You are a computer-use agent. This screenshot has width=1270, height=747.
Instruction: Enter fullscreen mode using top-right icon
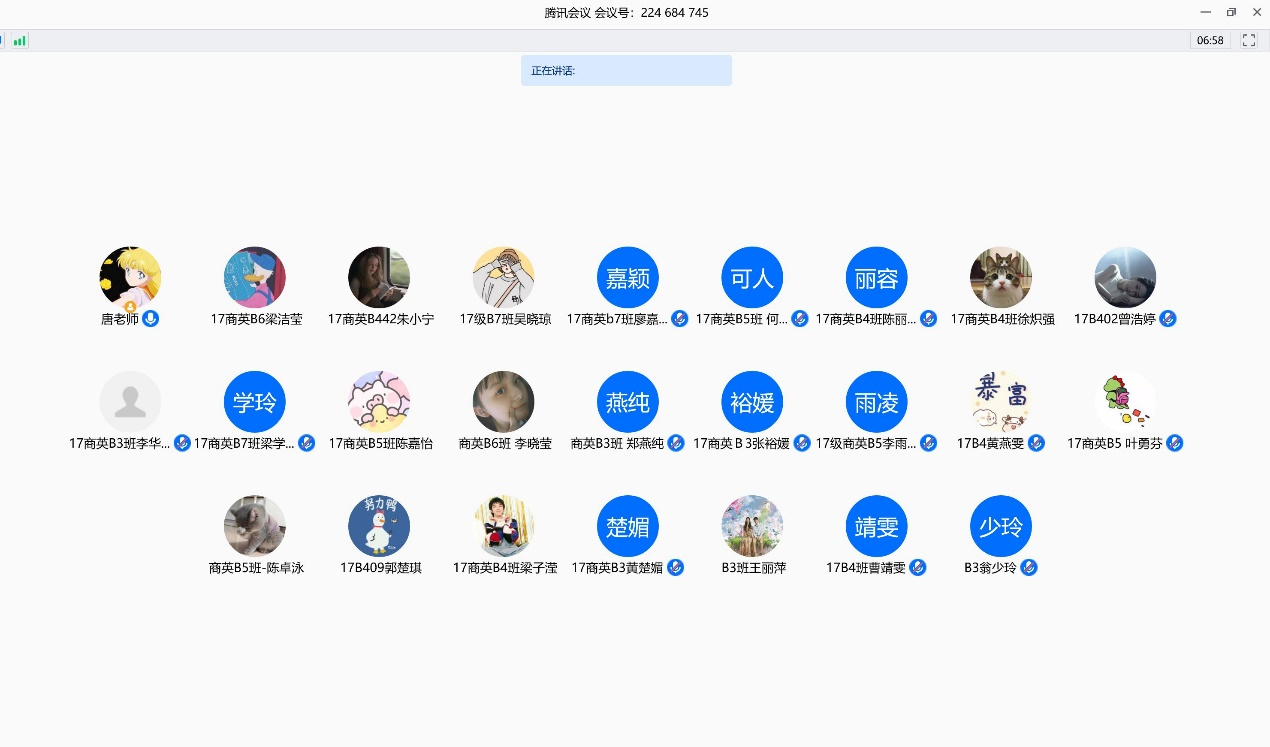point(1248,41)
